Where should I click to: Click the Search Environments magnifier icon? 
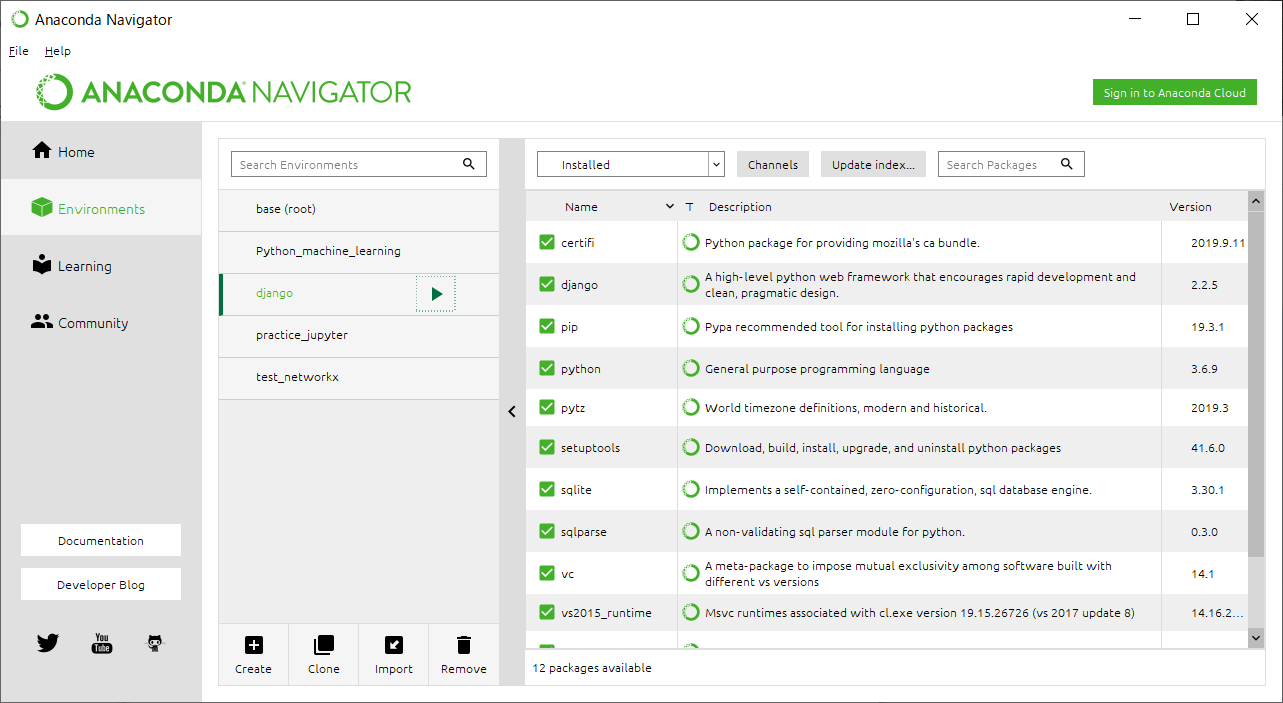[469, 164]
